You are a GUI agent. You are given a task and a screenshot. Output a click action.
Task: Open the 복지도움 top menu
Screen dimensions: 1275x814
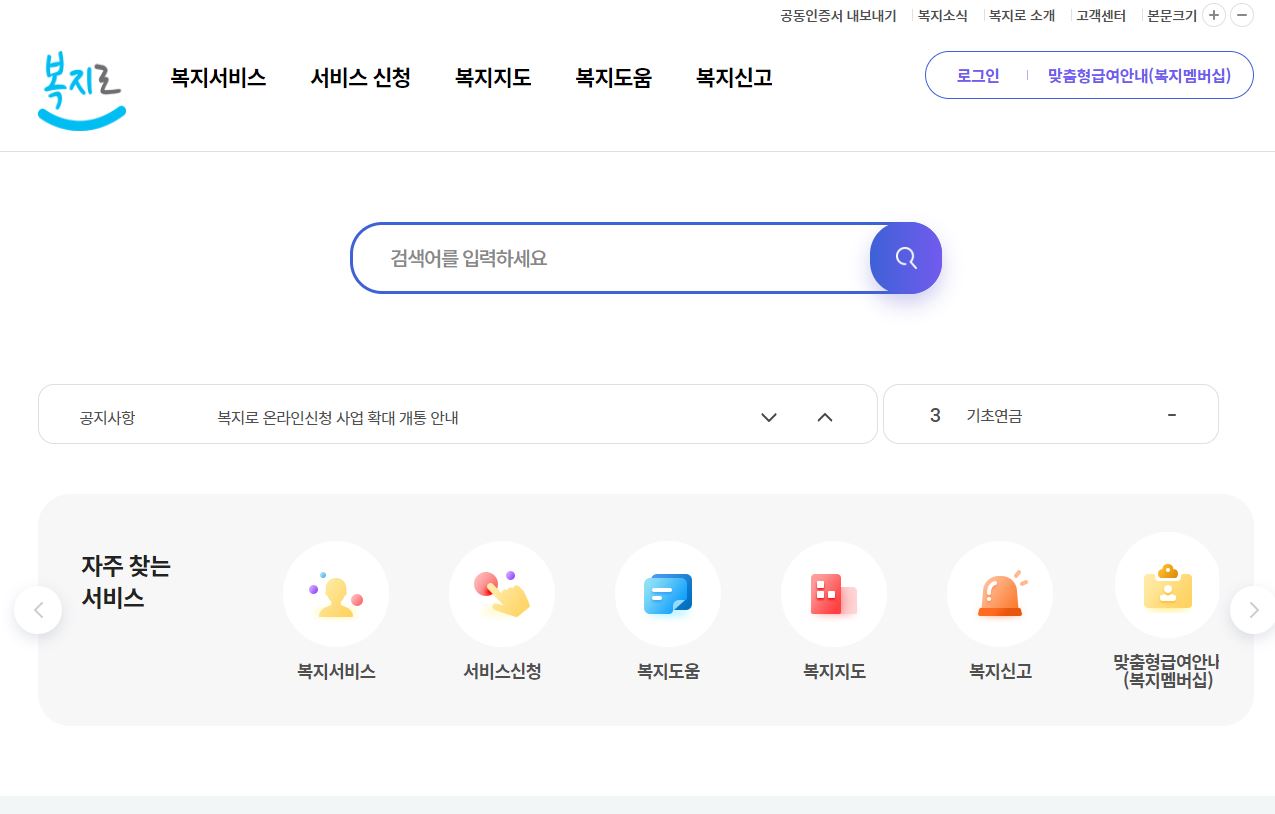(614, 78)
